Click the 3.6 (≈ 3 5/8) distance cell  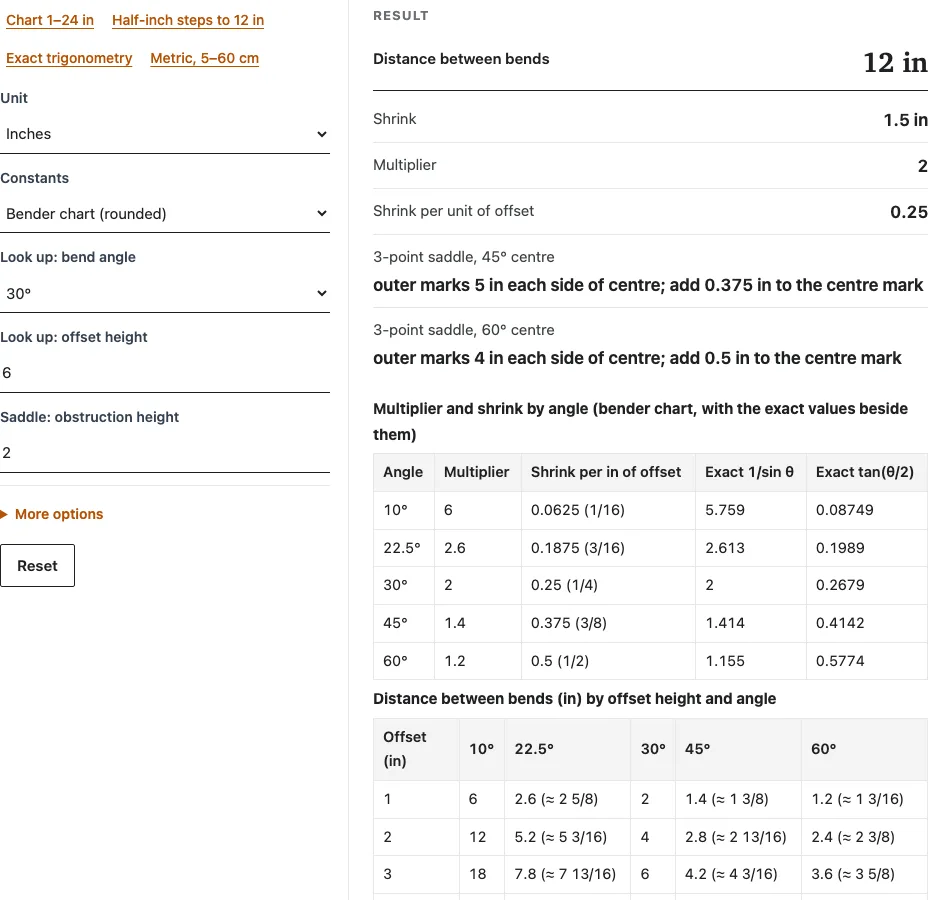click(x=865, y=875)
